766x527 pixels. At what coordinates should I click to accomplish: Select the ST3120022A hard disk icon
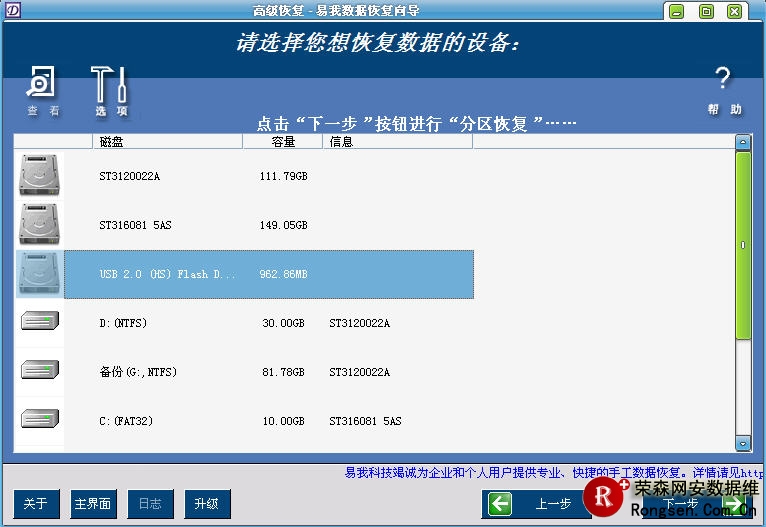coord(40,176)
